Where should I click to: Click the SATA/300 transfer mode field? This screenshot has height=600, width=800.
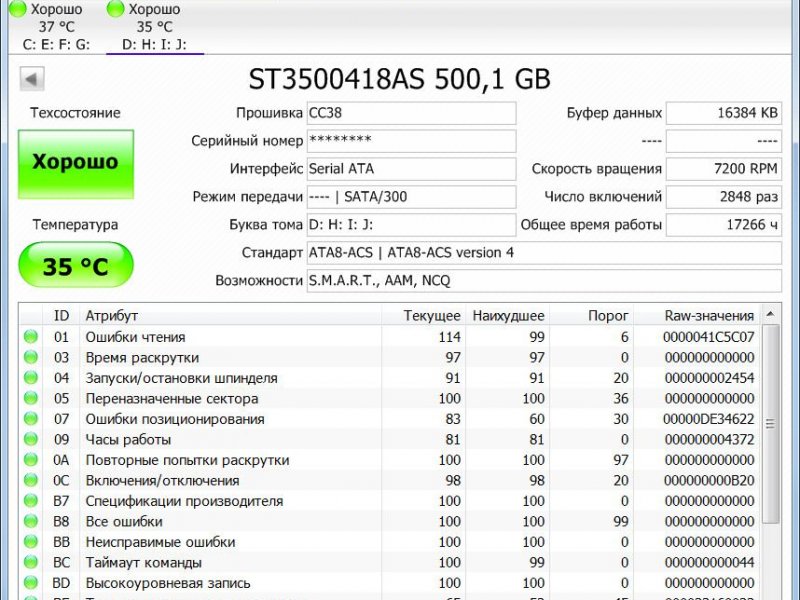(x=411, y=197)
